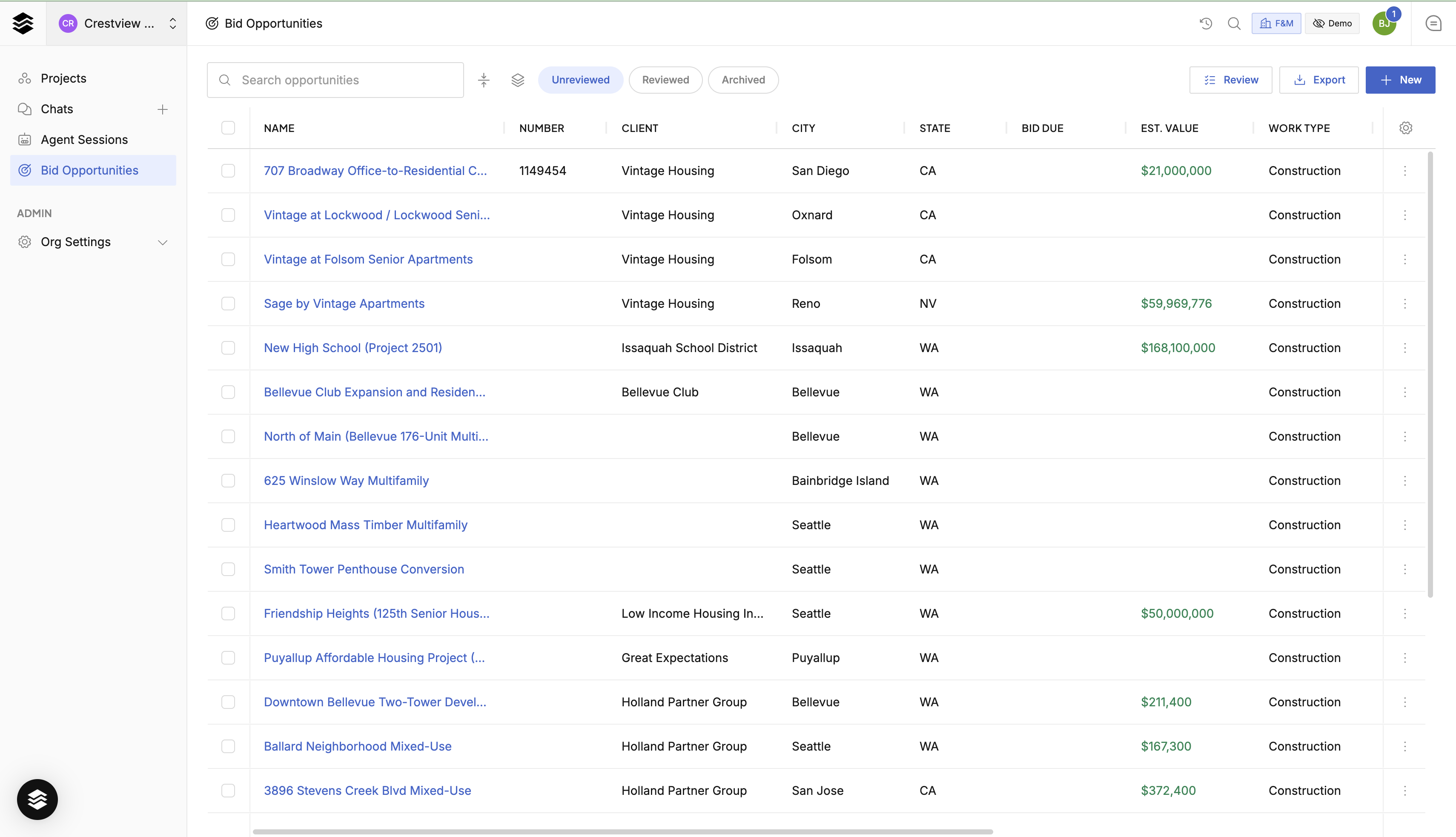
Task: Open the Crestview organization switcher
Action: click(117, 23)
